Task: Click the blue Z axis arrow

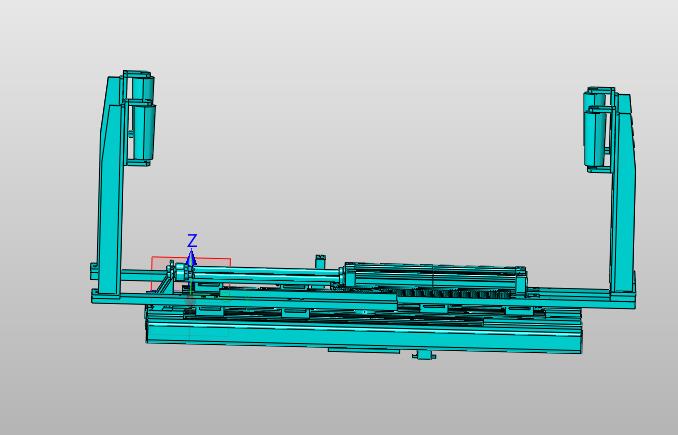Action: point(192,256)
